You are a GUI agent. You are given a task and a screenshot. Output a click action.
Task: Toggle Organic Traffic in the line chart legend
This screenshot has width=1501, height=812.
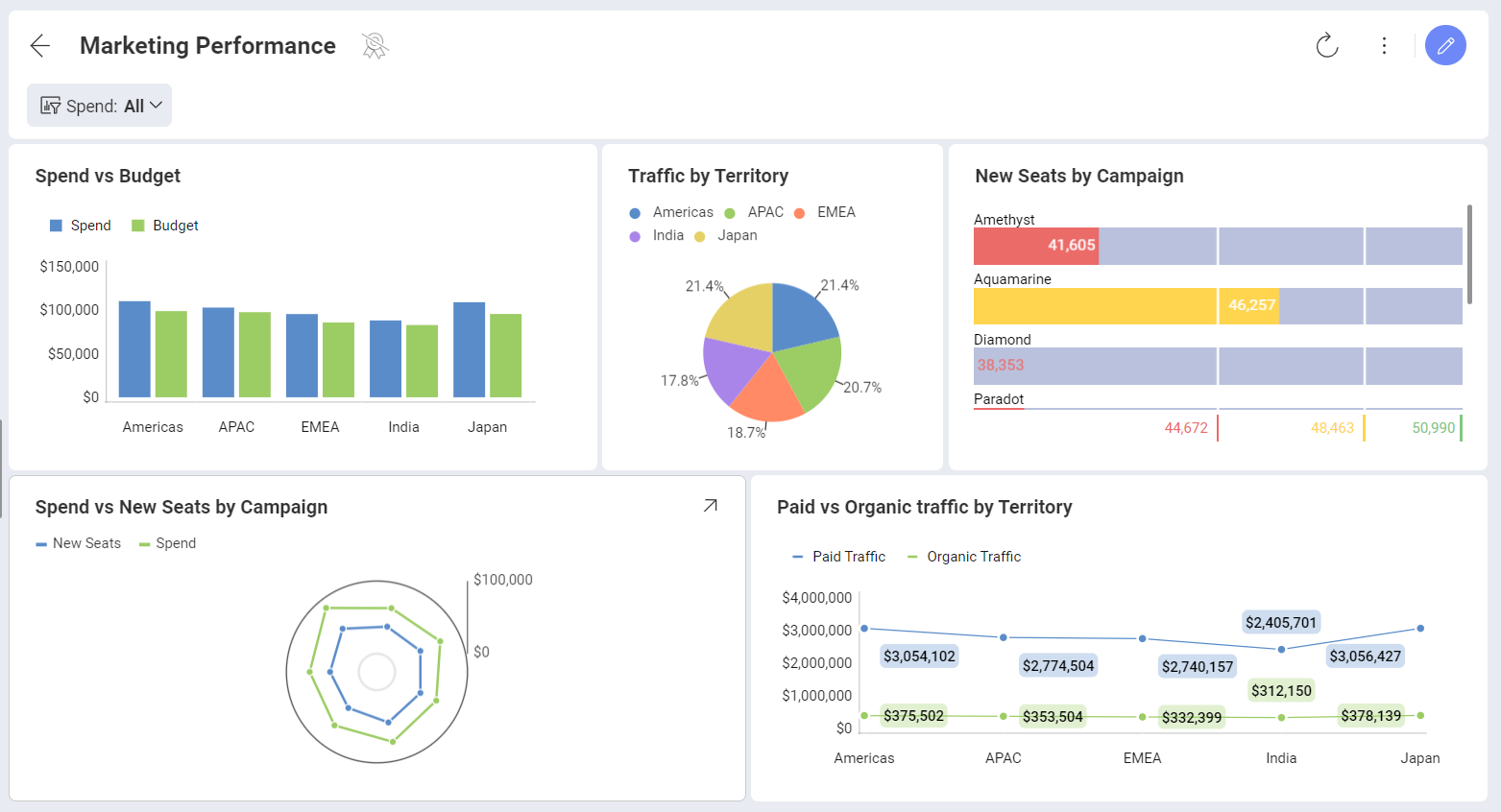coord(963,556)
